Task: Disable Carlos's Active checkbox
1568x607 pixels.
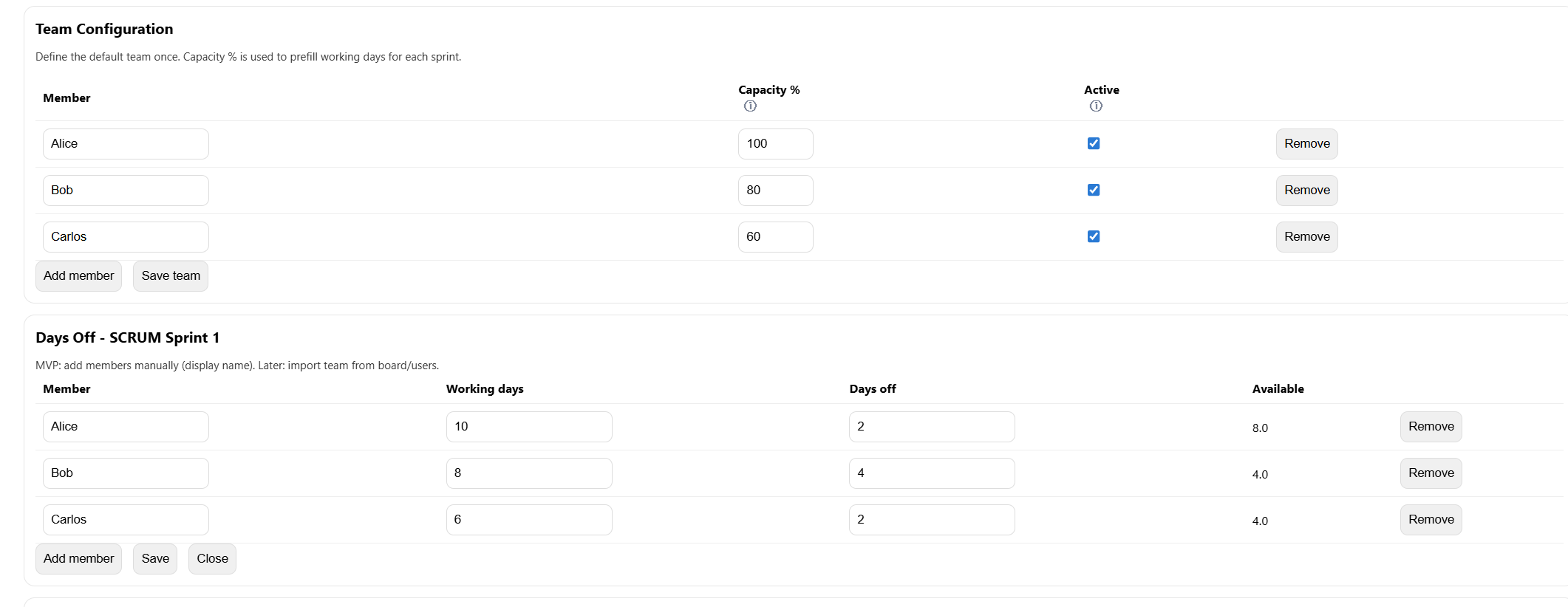Action: coord(1094,236)
